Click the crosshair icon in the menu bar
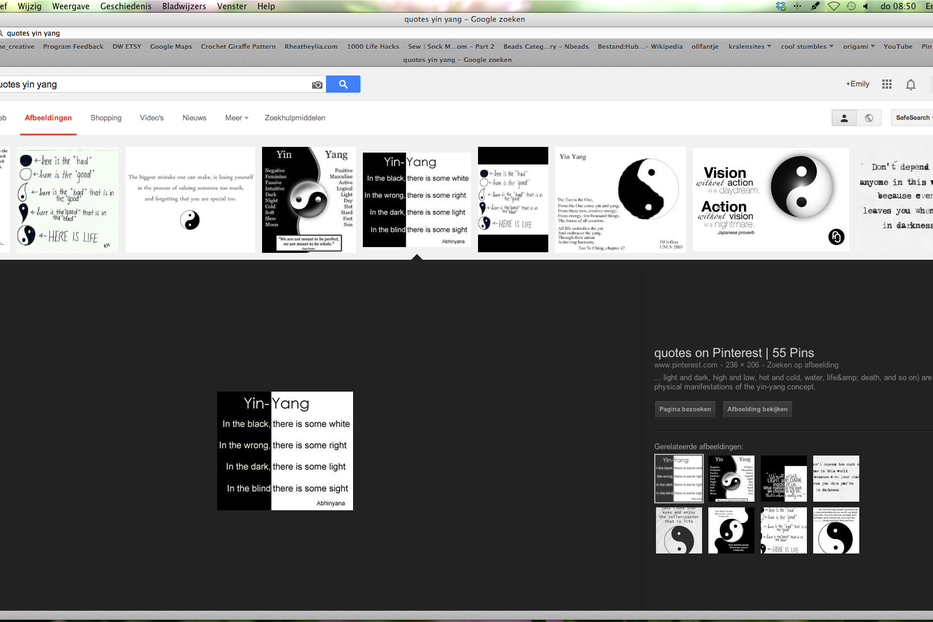 tap(797, 6)
